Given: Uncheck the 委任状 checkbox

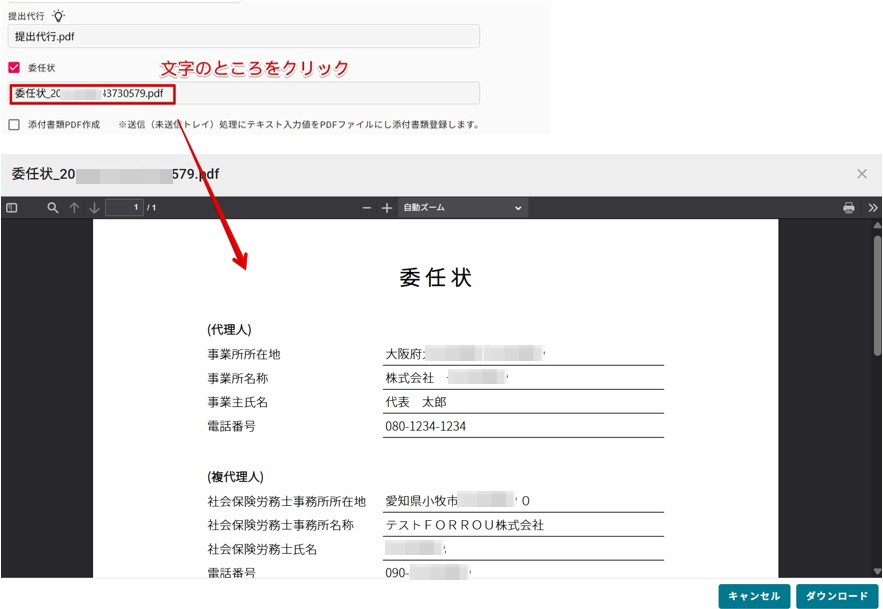Looking at the screenshot, I should pos(14,68).
